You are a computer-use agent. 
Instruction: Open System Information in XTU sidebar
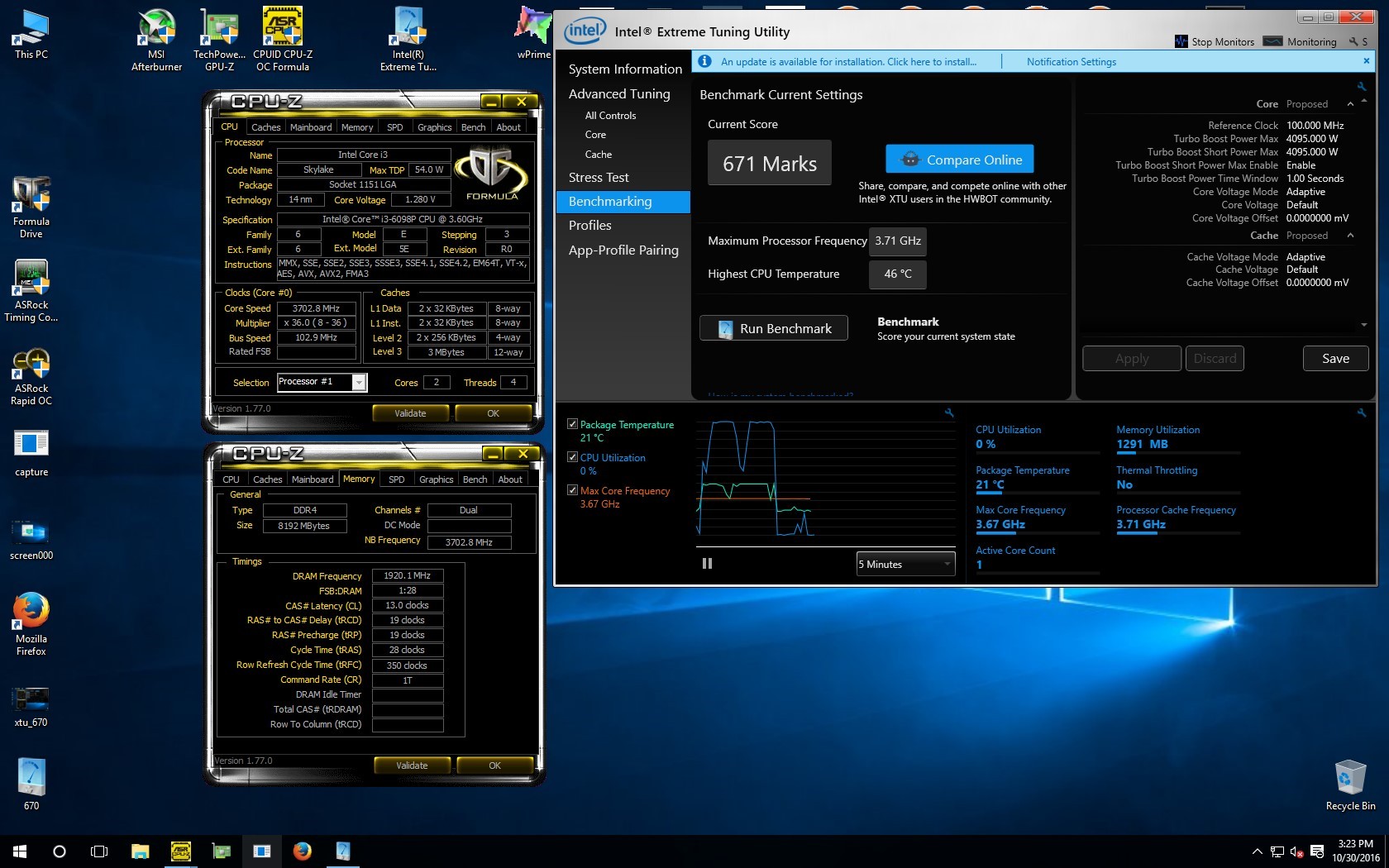pyautogui.click(x=625, y=69)
